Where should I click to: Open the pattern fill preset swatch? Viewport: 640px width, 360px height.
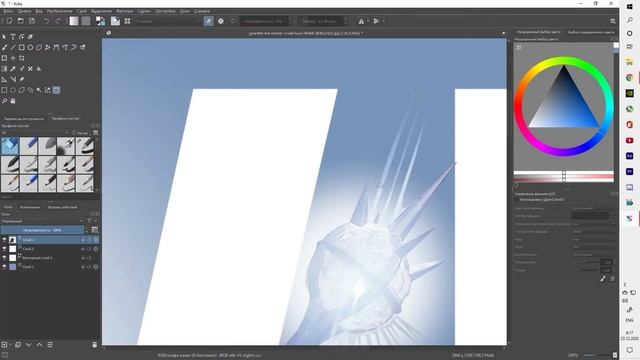point(86,21)
